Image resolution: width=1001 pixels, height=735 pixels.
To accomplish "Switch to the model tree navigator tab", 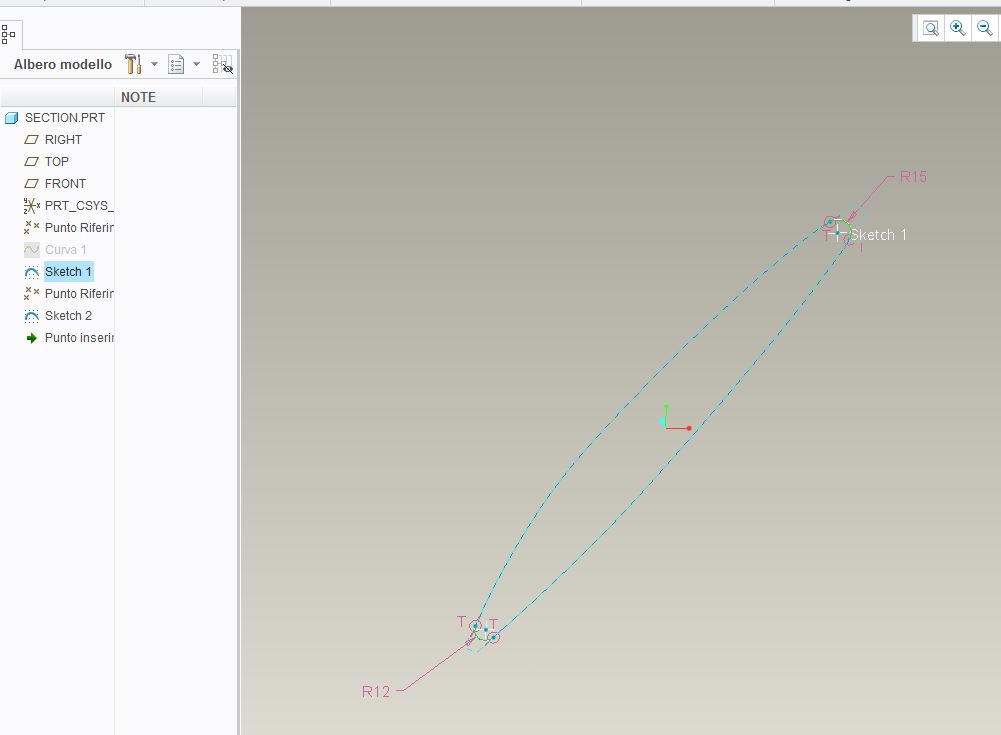I will 8,35.
